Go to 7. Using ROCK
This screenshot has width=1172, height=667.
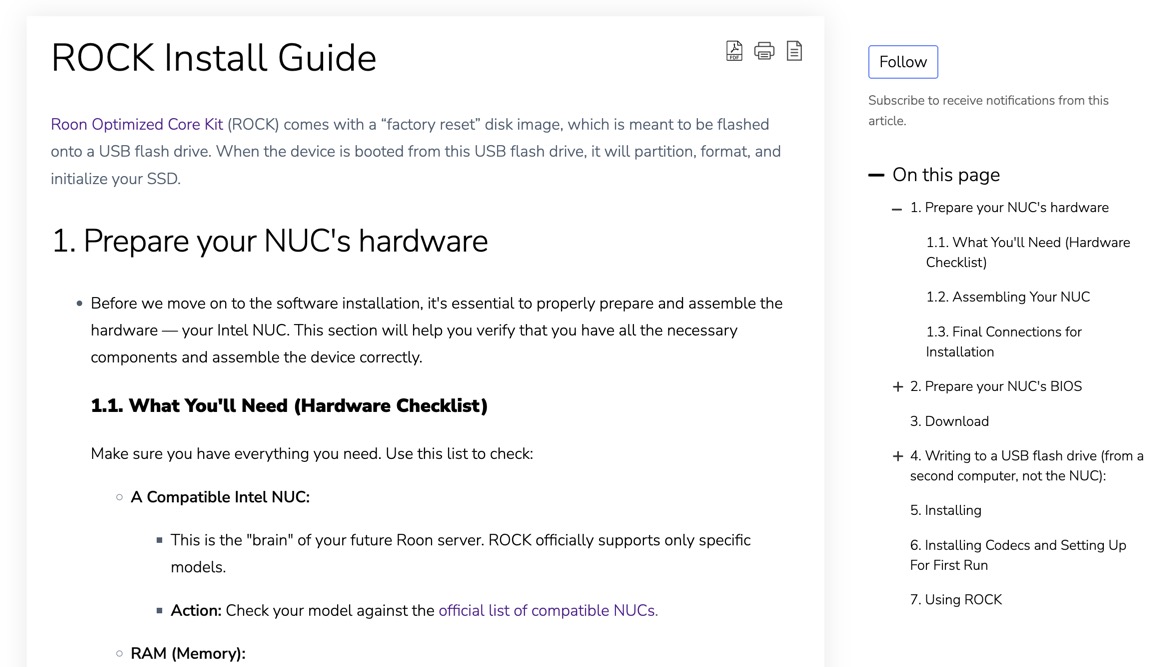click(x=956, y=599)
